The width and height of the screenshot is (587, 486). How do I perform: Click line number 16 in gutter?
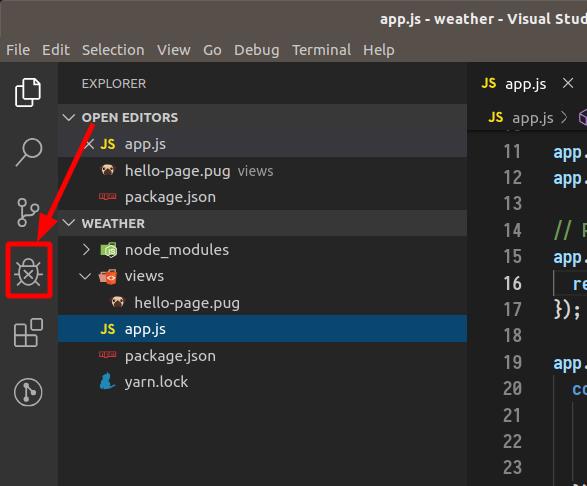point(513,283)
